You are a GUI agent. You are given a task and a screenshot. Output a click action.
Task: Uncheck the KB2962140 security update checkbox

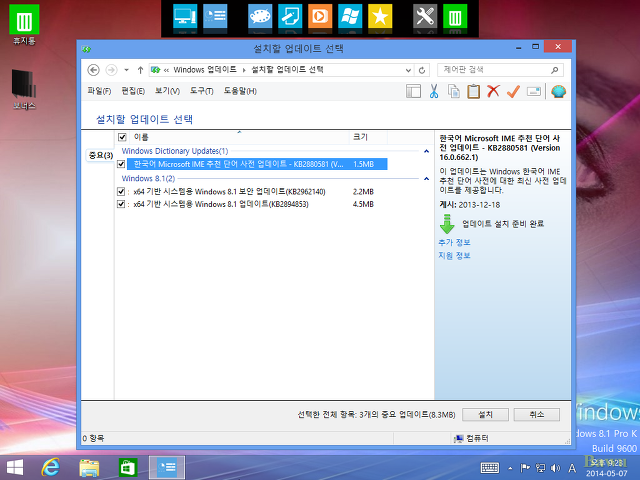121,191
